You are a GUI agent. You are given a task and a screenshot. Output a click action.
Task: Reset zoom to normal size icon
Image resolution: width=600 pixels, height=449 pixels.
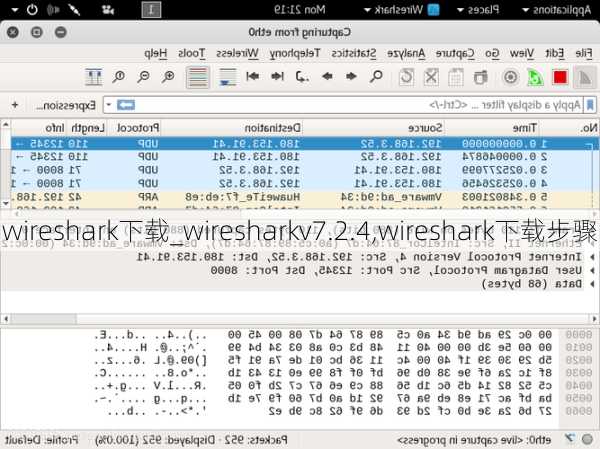click(119, 77)
